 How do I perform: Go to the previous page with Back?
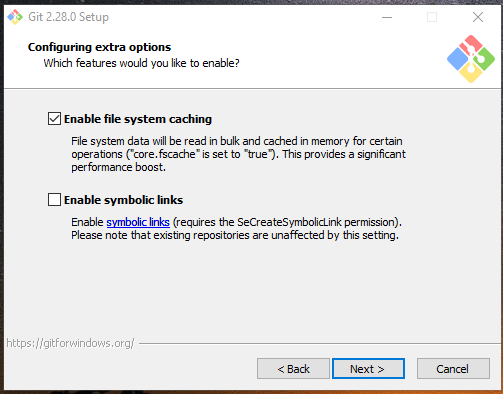click(293, 369)
